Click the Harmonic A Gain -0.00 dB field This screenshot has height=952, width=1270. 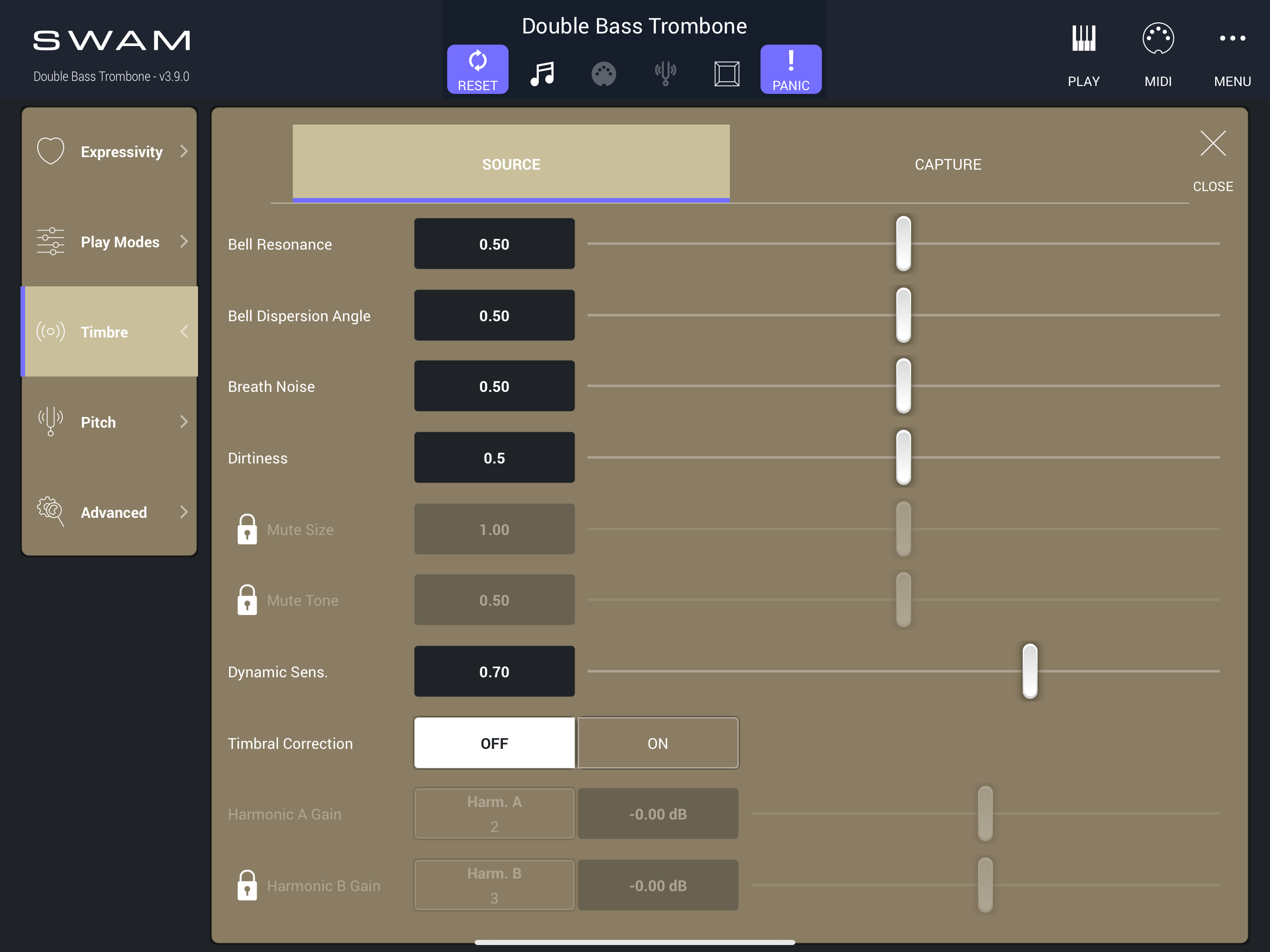click(658, 813)
